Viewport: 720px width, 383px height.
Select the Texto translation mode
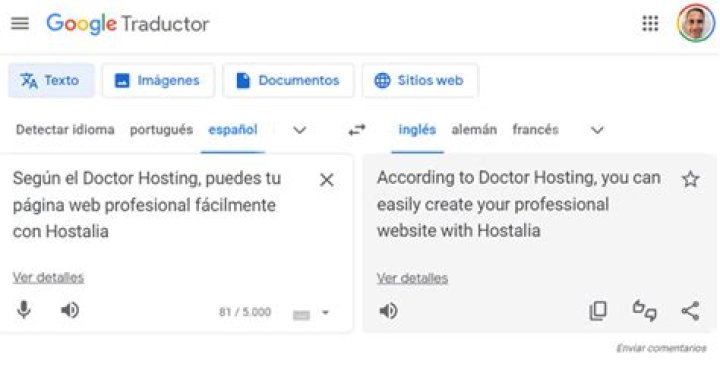pyautogui.click(x=51, y=80)
